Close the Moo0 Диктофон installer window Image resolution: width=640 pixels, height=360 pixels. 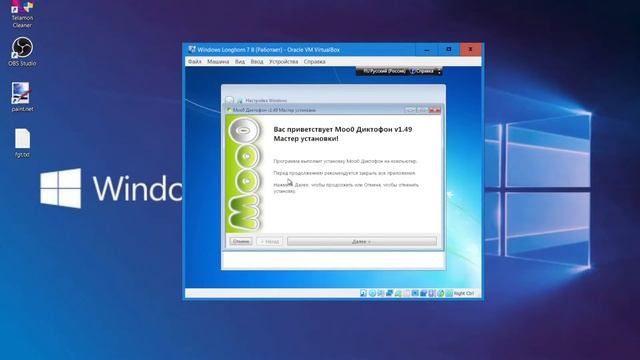tap(435, 110)
